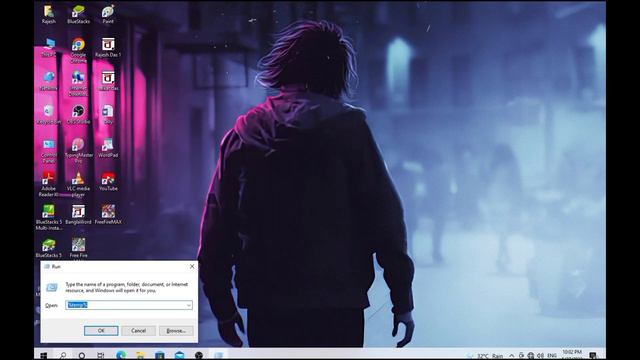Open the volume control tray icon
The height and width of the screenshot is (360, 640).
coord(540,356)
